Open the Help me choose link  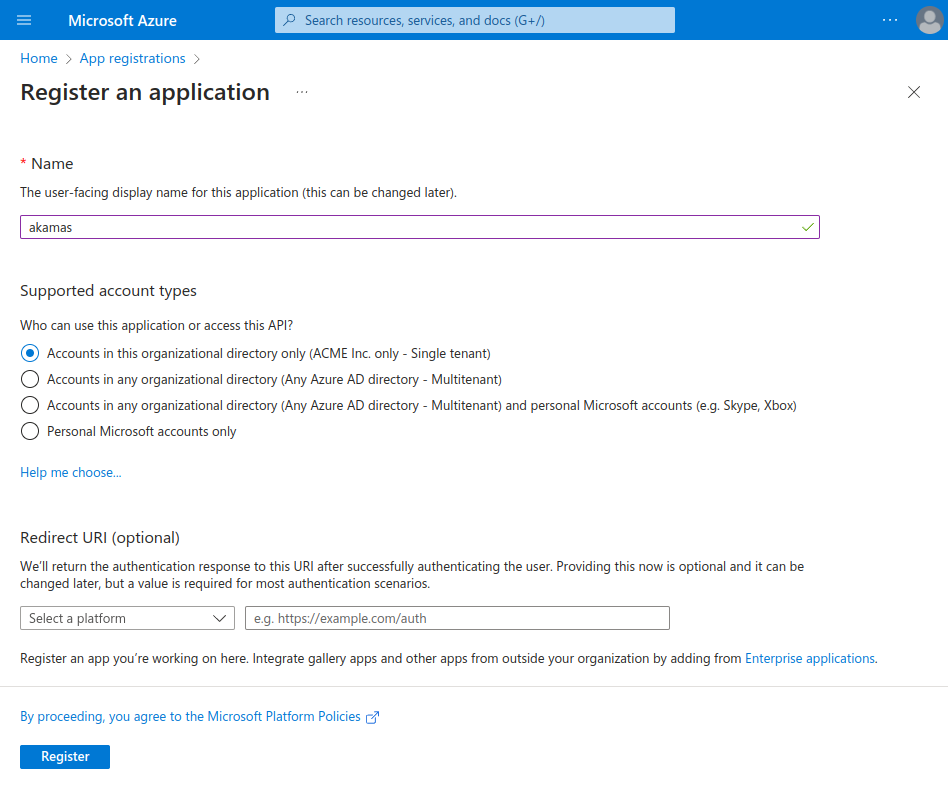pos(70,472)
